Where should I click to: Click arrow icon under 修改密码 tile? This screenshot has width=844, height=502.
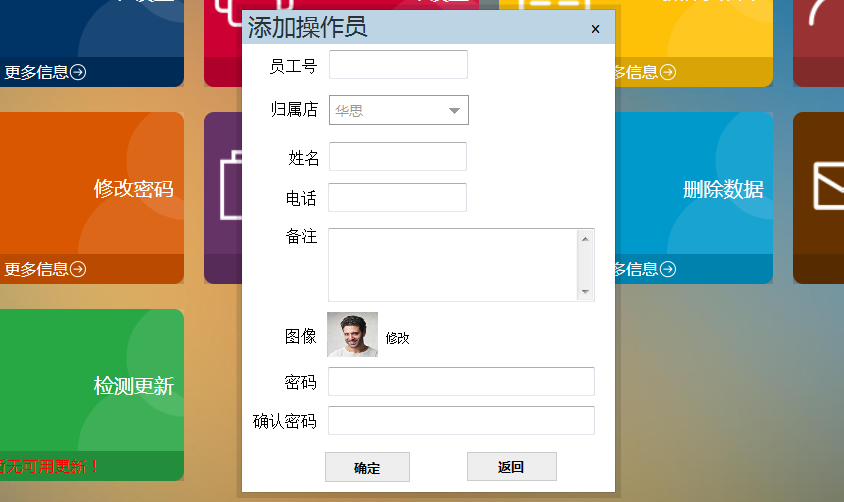pyautogui.click(x=78, y=269)
